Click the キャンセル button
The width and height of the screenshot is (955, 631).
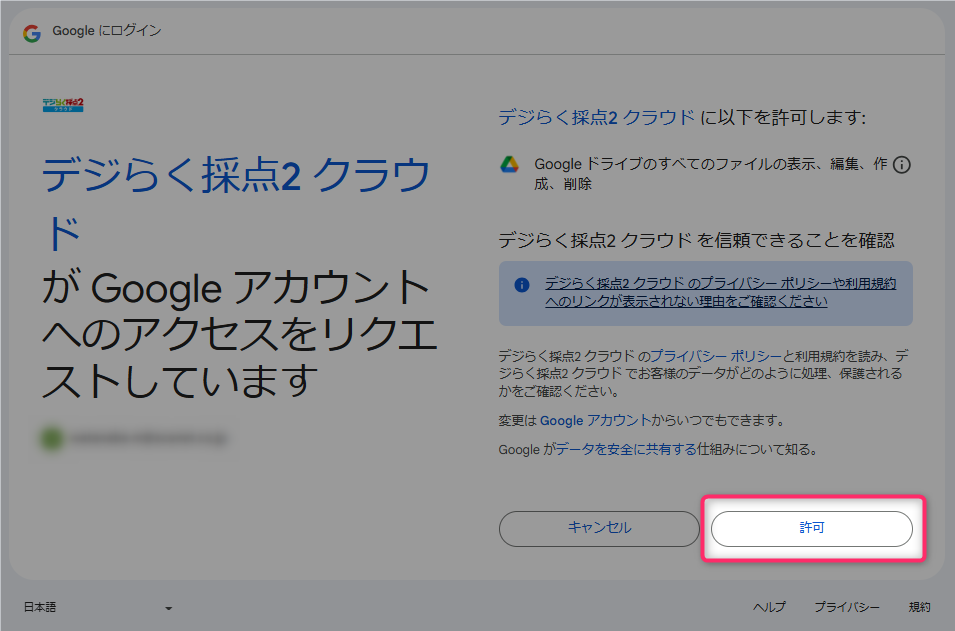(599, 528)
